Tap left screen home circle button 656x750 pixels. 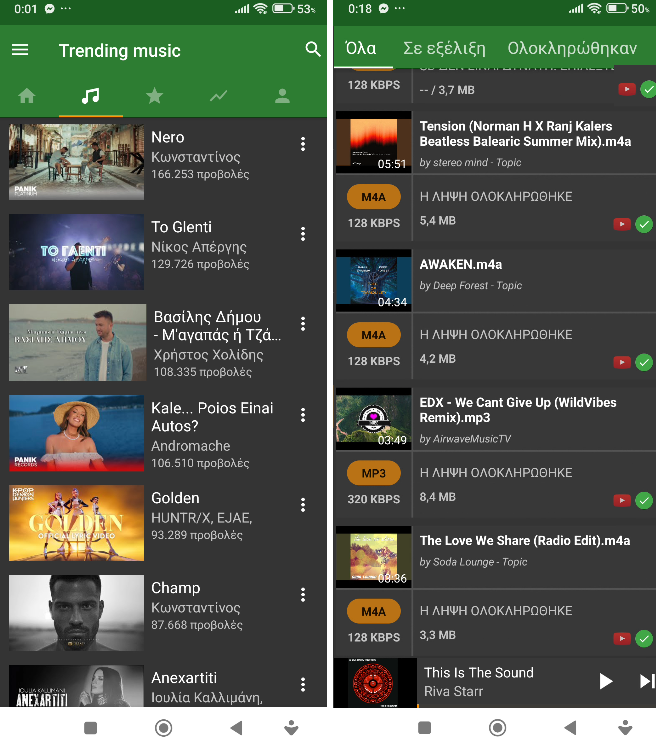pos(164,728)
